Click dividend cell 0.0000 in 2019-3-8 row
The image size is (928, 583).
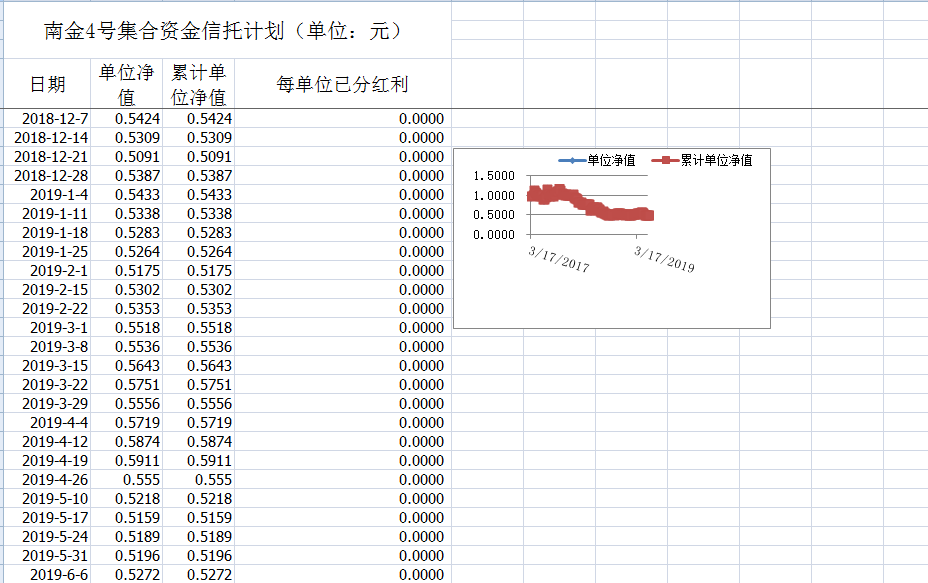343,346
